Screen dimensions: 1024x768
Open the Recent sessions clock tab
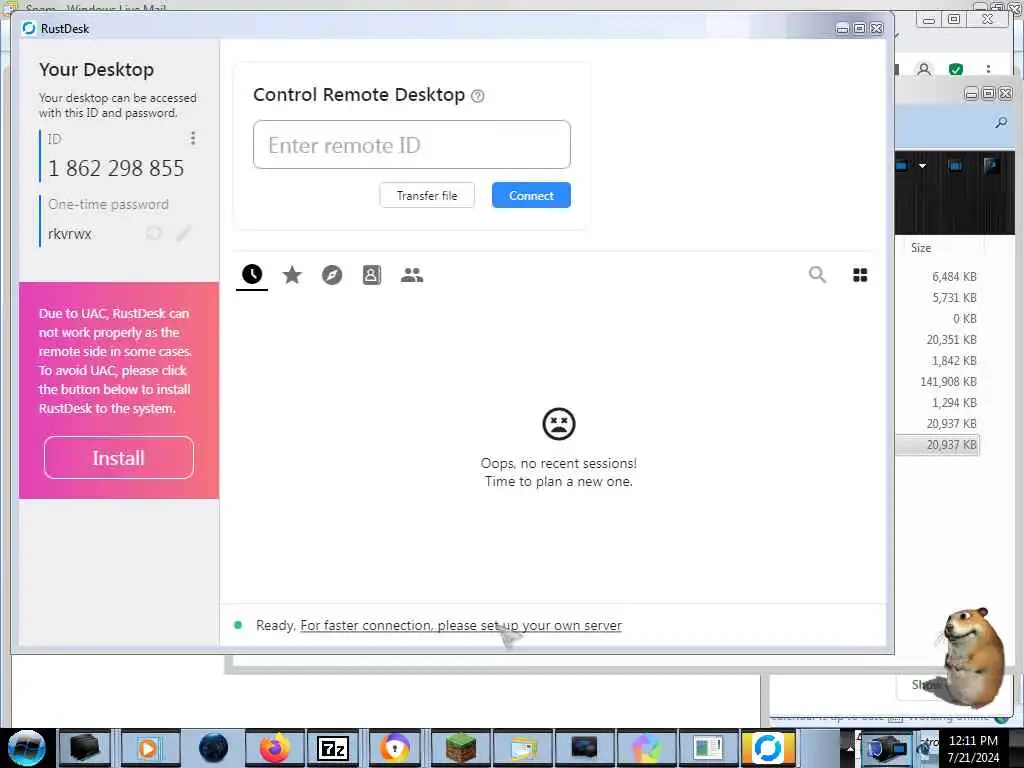click(252, 274)
